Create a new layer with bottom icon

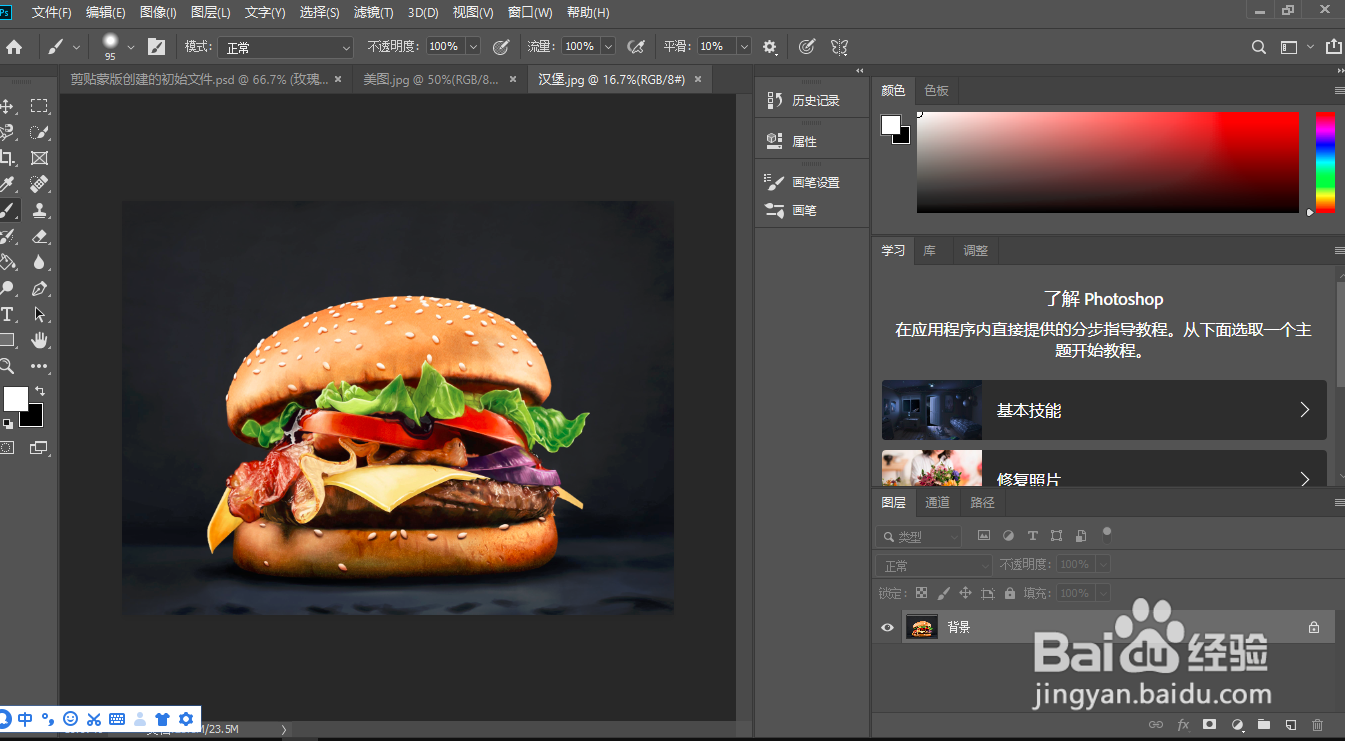coord(1290,724)
